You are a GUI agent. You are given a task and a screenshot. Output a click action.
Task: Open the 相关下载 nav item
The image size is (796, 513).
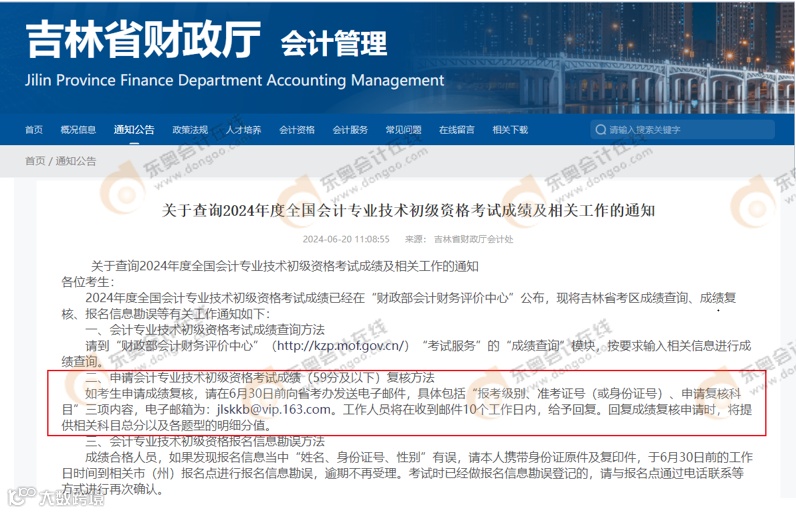coord(510,130)
